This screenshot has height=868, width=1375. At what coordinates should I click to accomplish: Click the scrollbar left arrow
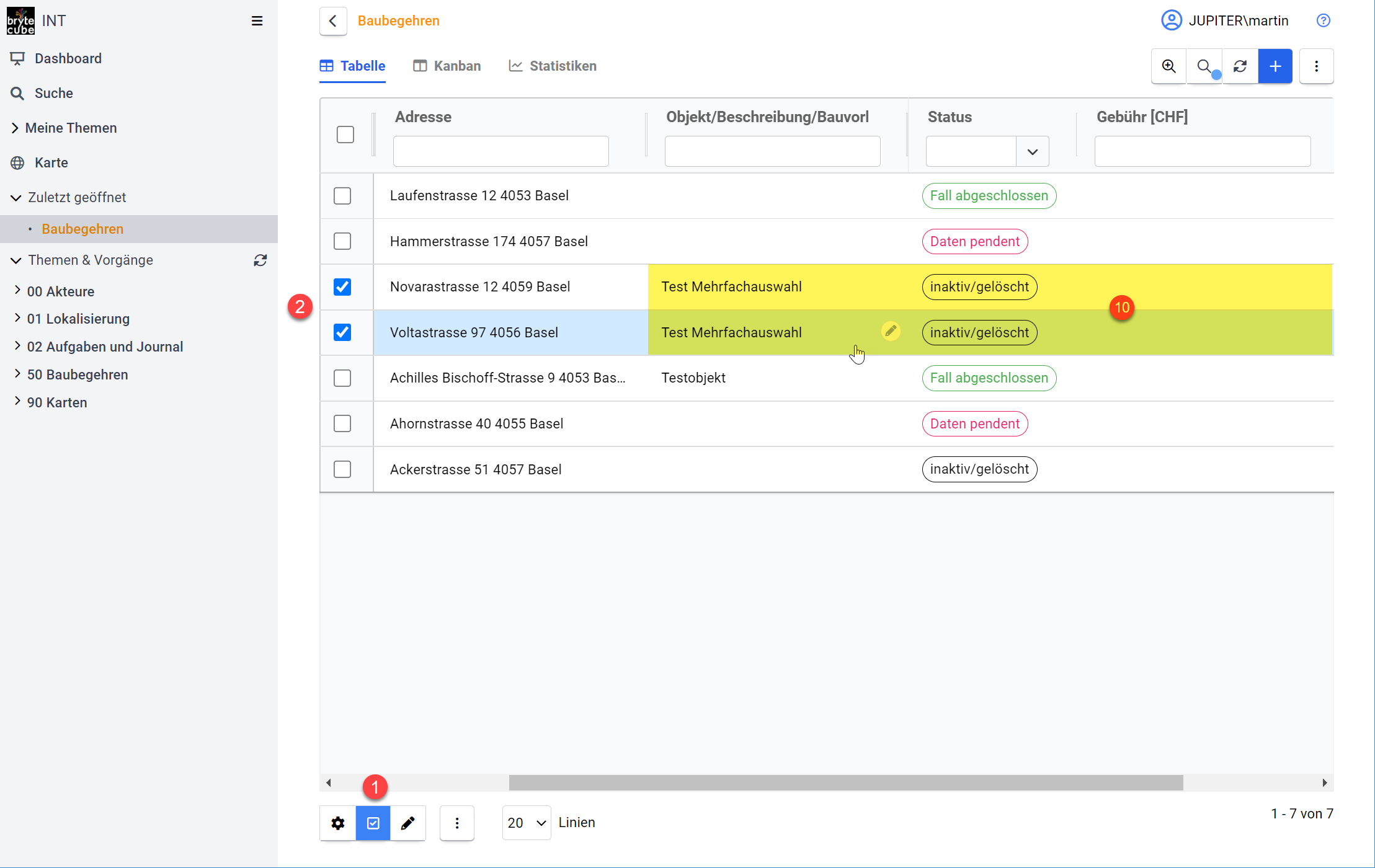[329, 782]
